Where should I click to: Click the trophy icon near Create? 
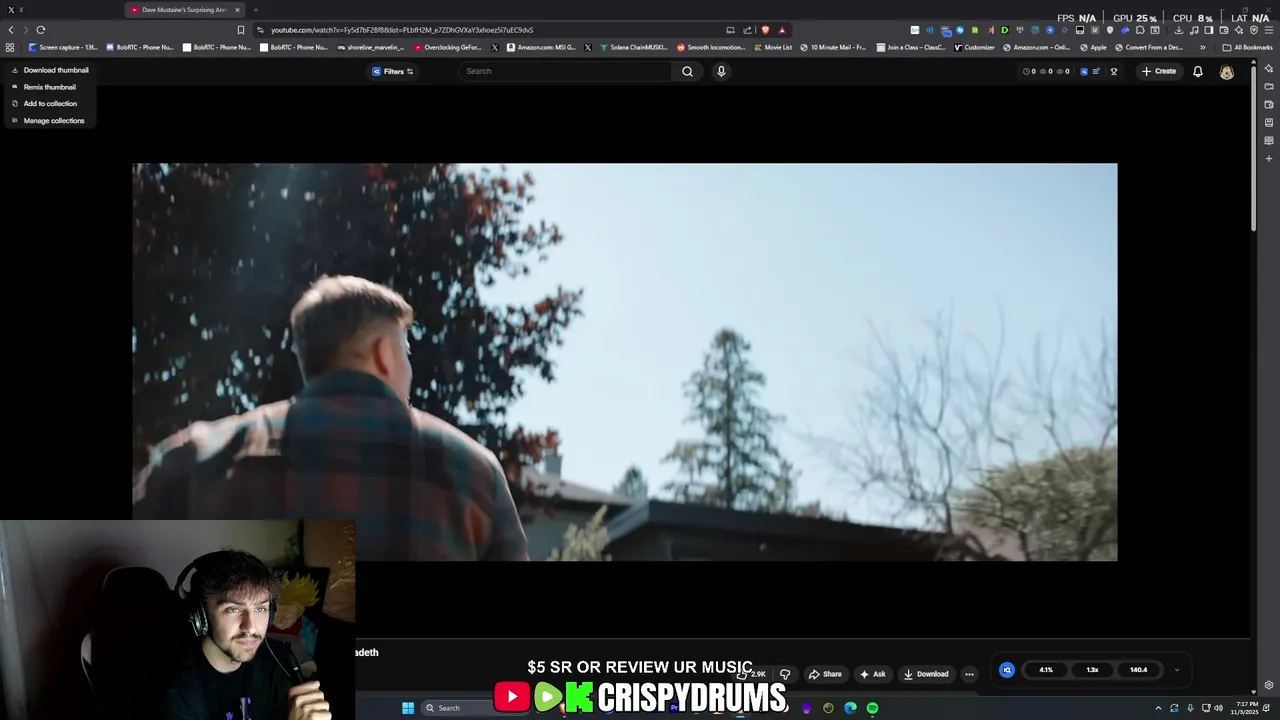point(1113,71)
